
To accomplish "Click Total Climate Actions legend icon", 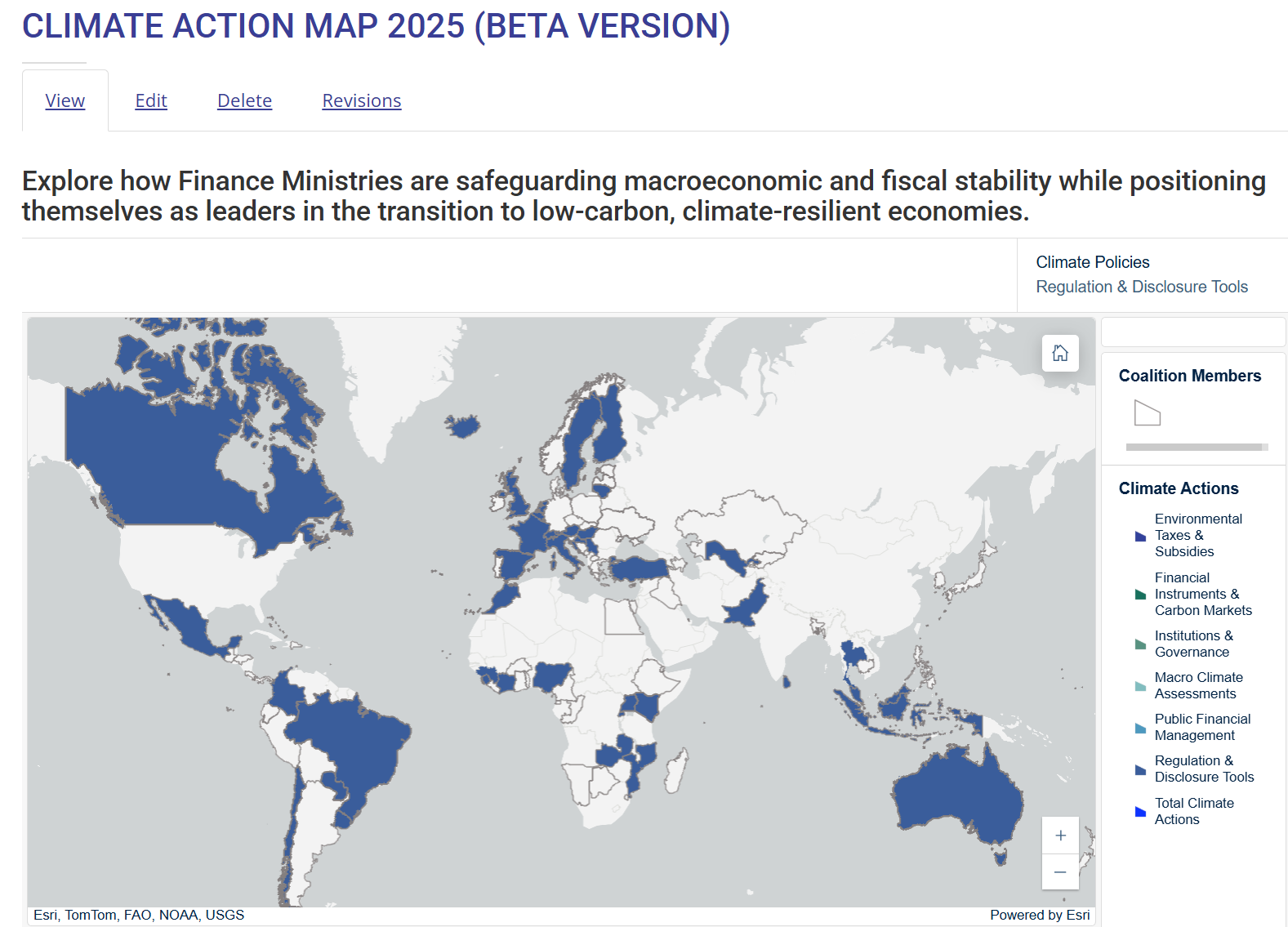I will 1140,812.
